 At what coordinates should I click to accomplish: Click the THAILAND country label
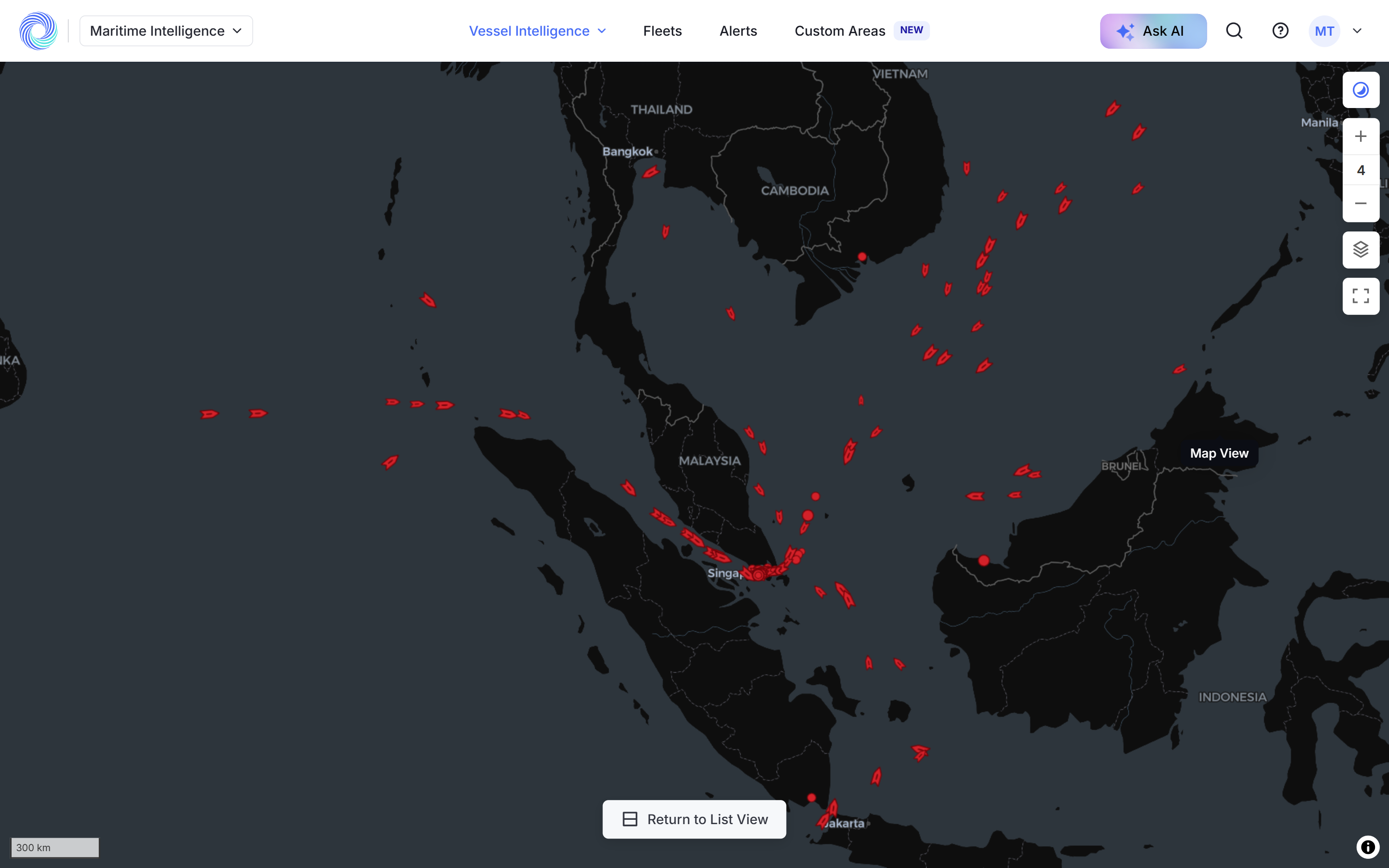click(661, 109)
